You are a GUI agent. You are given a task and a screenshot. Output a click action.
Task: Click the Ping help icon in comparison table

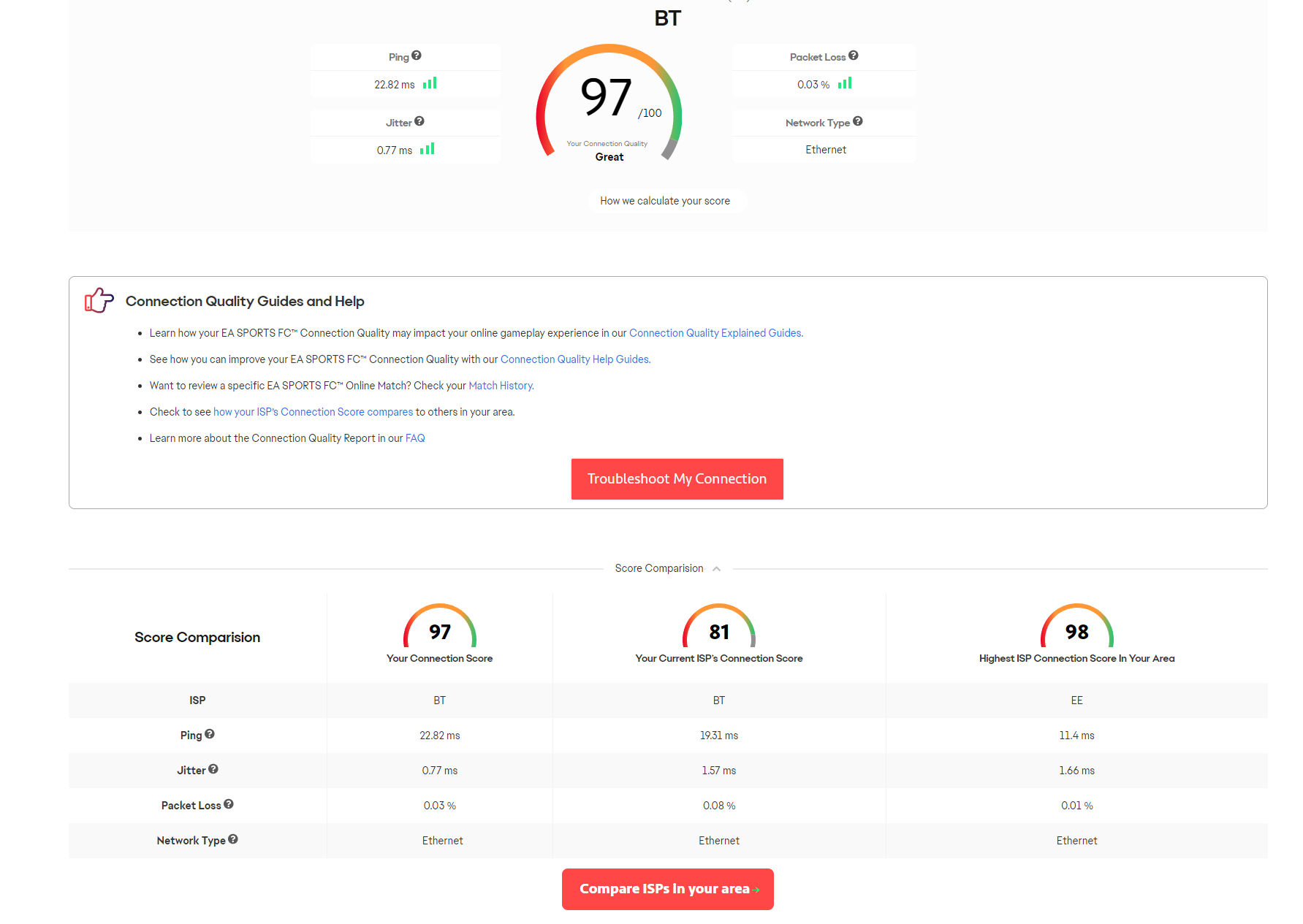click(x=210, y=734)
